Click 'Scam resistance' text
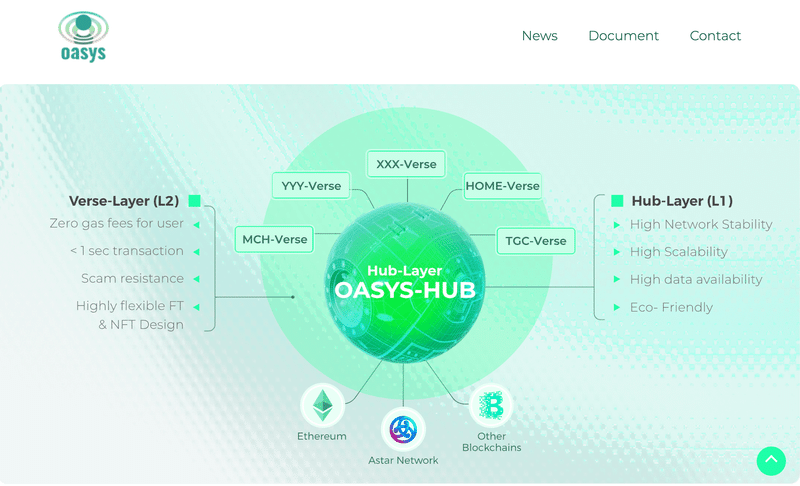 [132, 278]
